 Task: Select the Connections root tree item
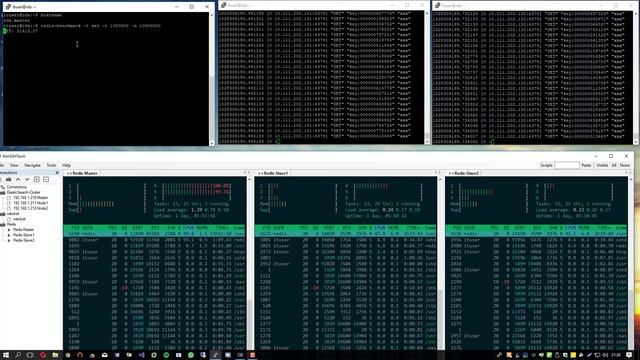[x=16, y=187]
